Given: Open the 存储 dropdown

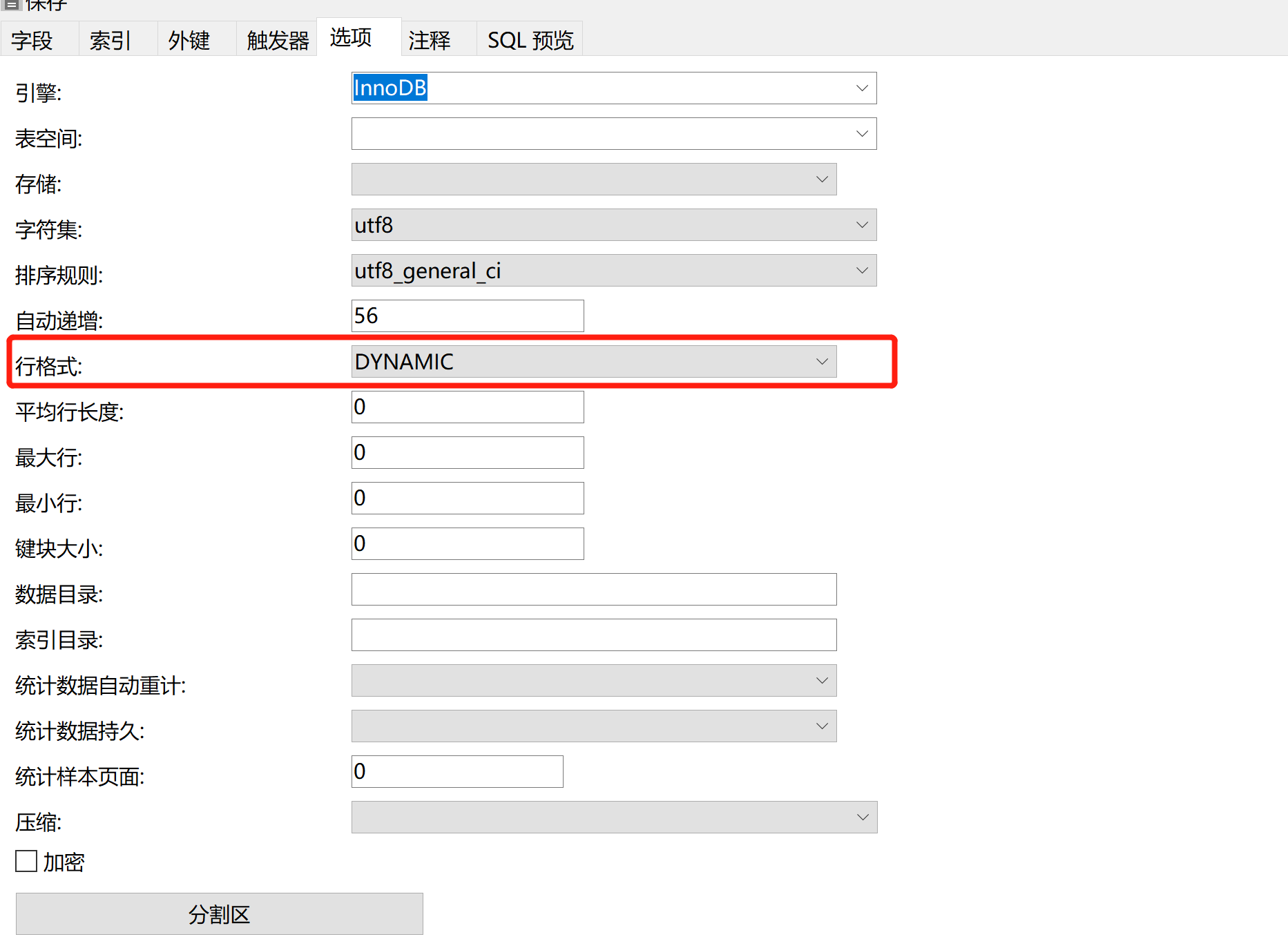Looking at the screenshot, I should [594, 180].
